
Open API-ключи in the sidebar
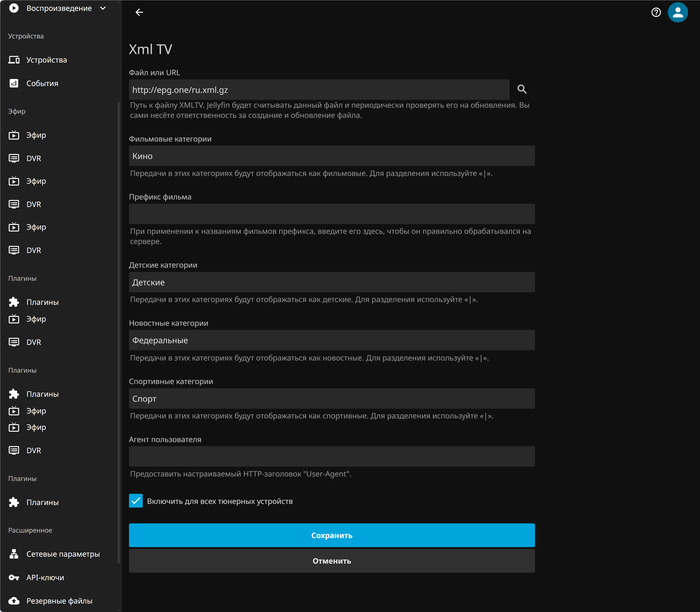click(48, 577)
